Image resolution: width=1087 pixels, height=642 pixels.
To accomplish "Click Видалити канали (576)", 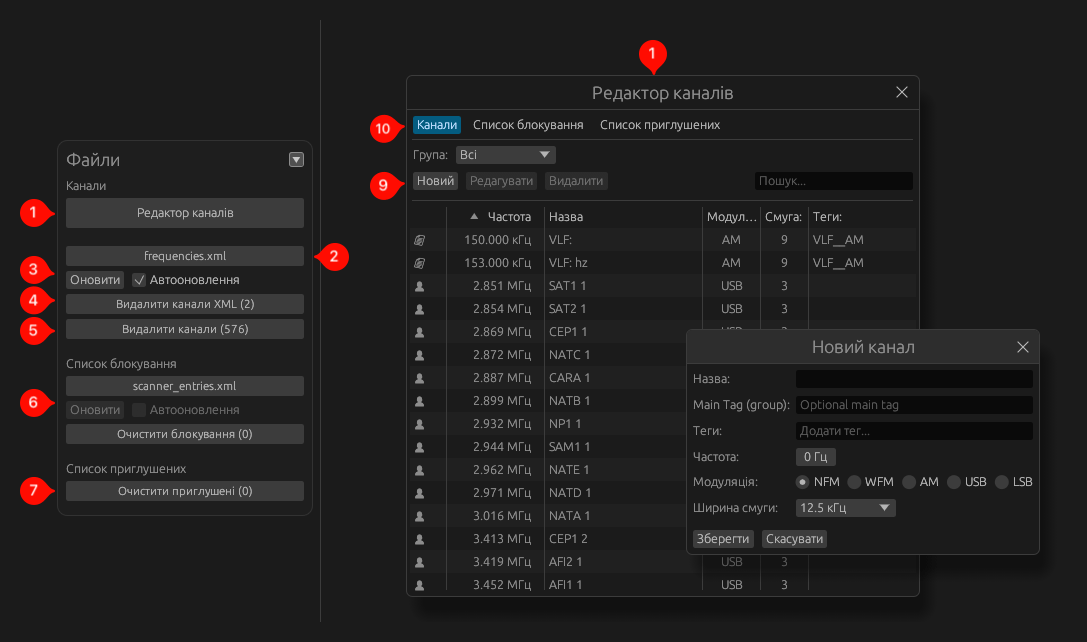I will pos(184,329).
